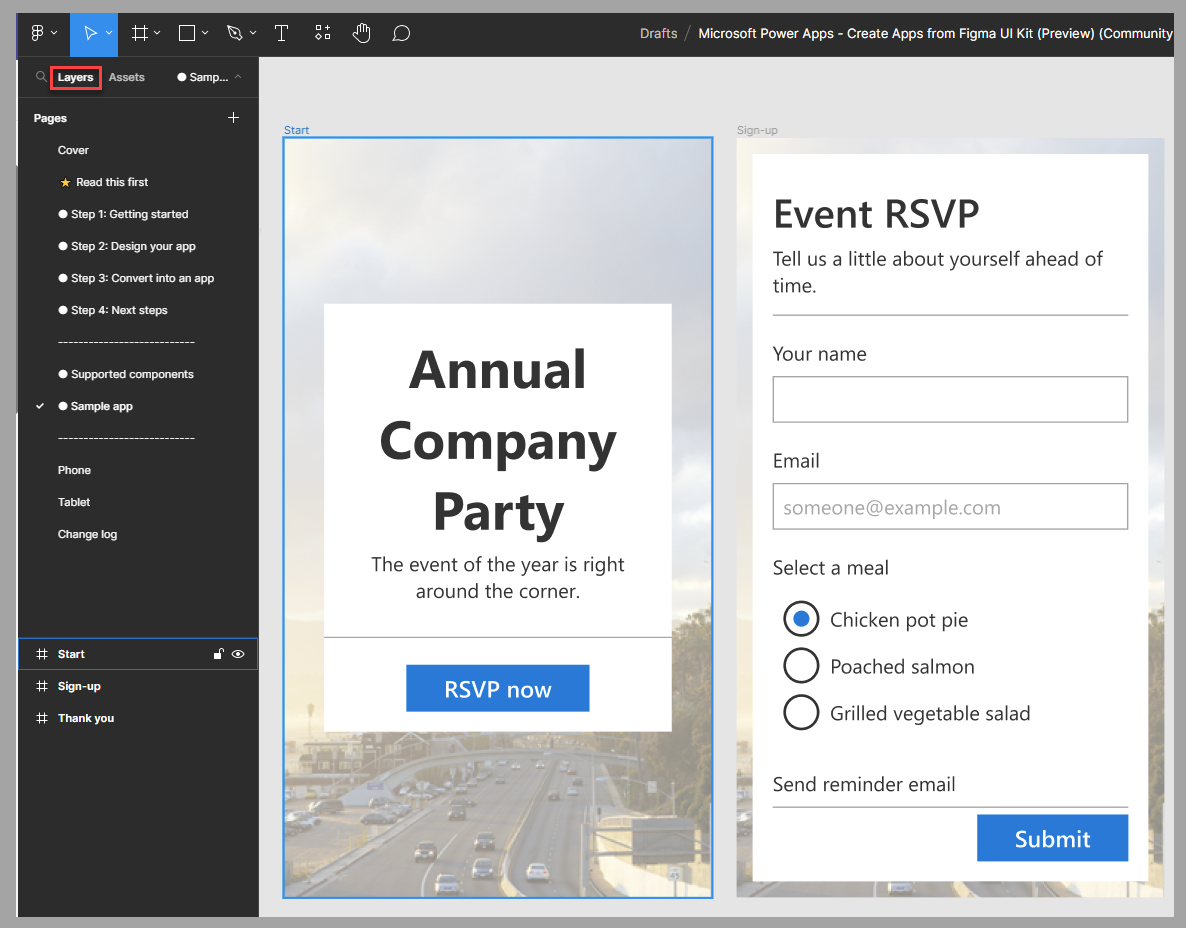Open Move tool options dropdown arrow
This screenshot has width=1186, height=928.
109,33
